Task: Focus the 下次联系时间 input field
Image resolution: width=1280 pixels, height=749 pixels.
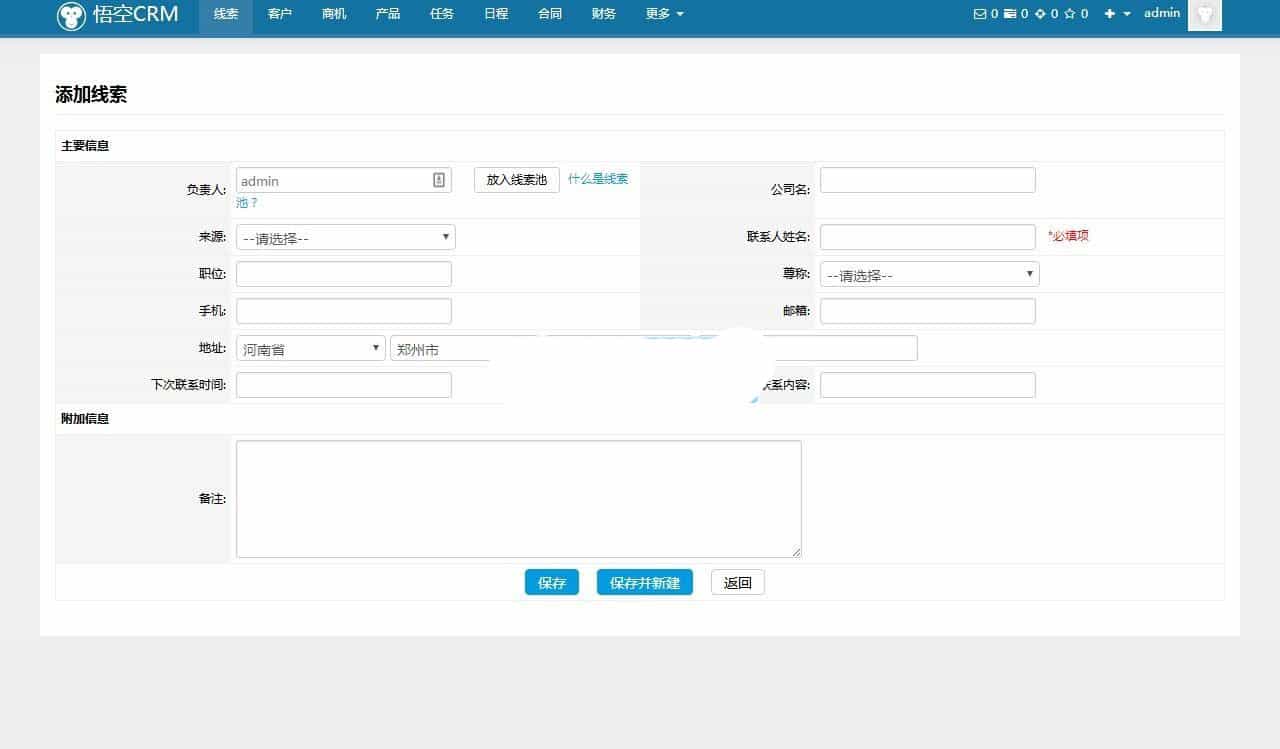Action: pyautogui.click(x=344, y=385)
